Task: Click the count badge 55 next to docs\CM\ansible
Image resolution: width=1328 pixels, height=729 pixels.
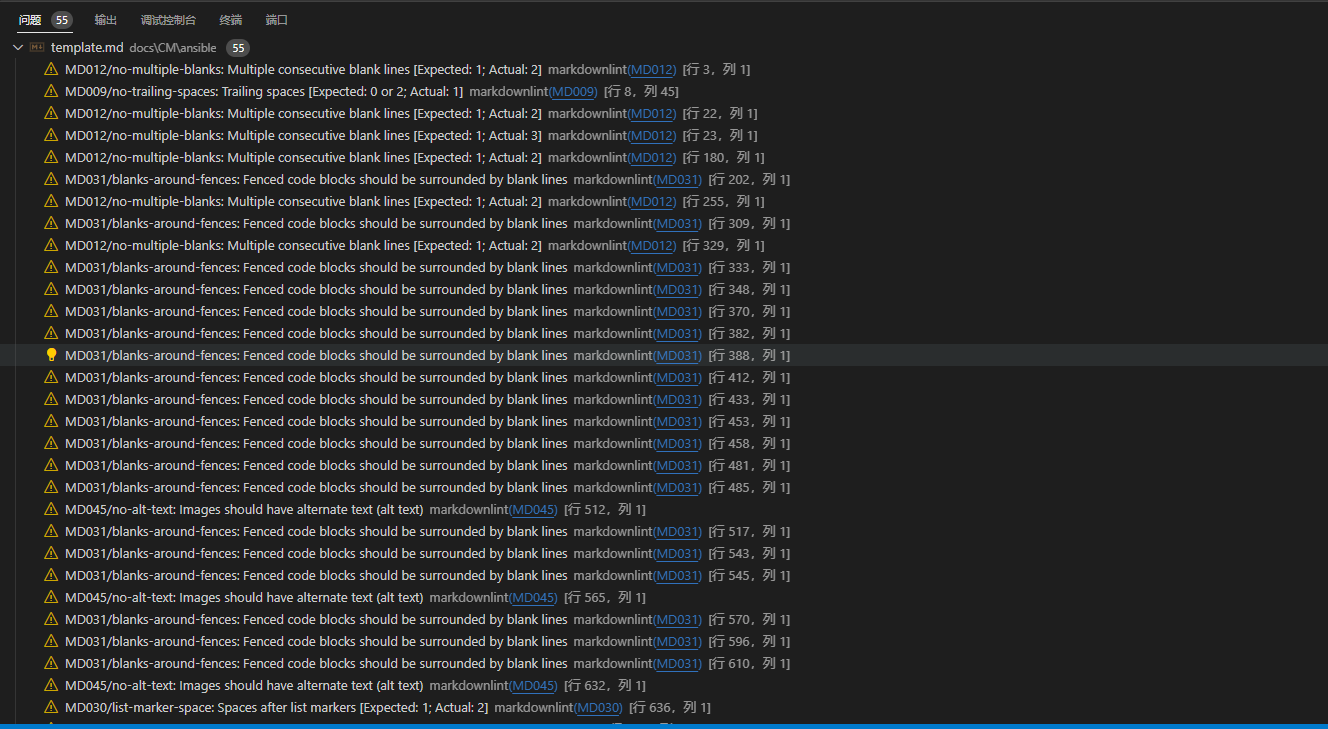Action: tap(237, 47)
